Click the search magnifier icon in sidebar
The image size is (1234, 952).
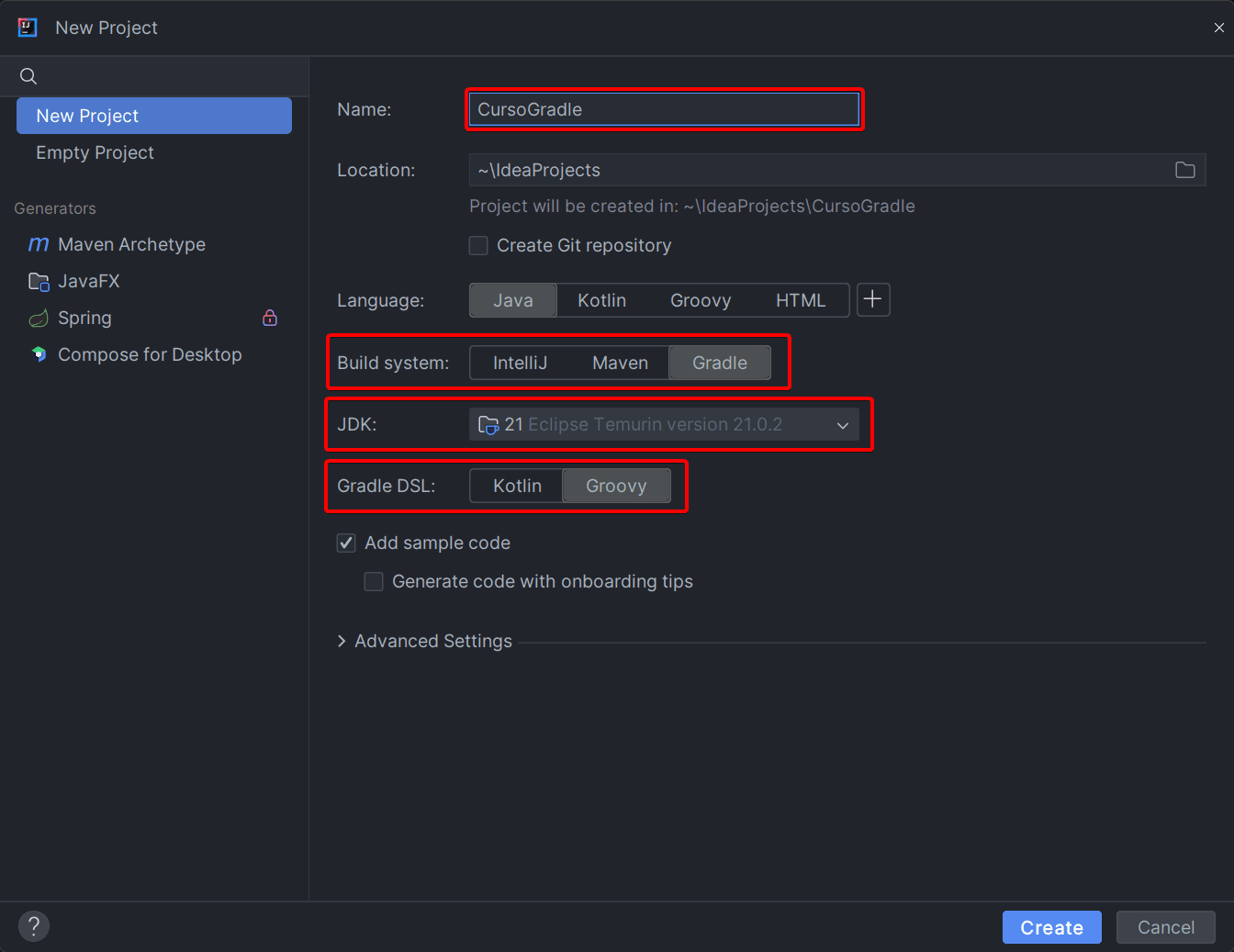tap(28, 76)
